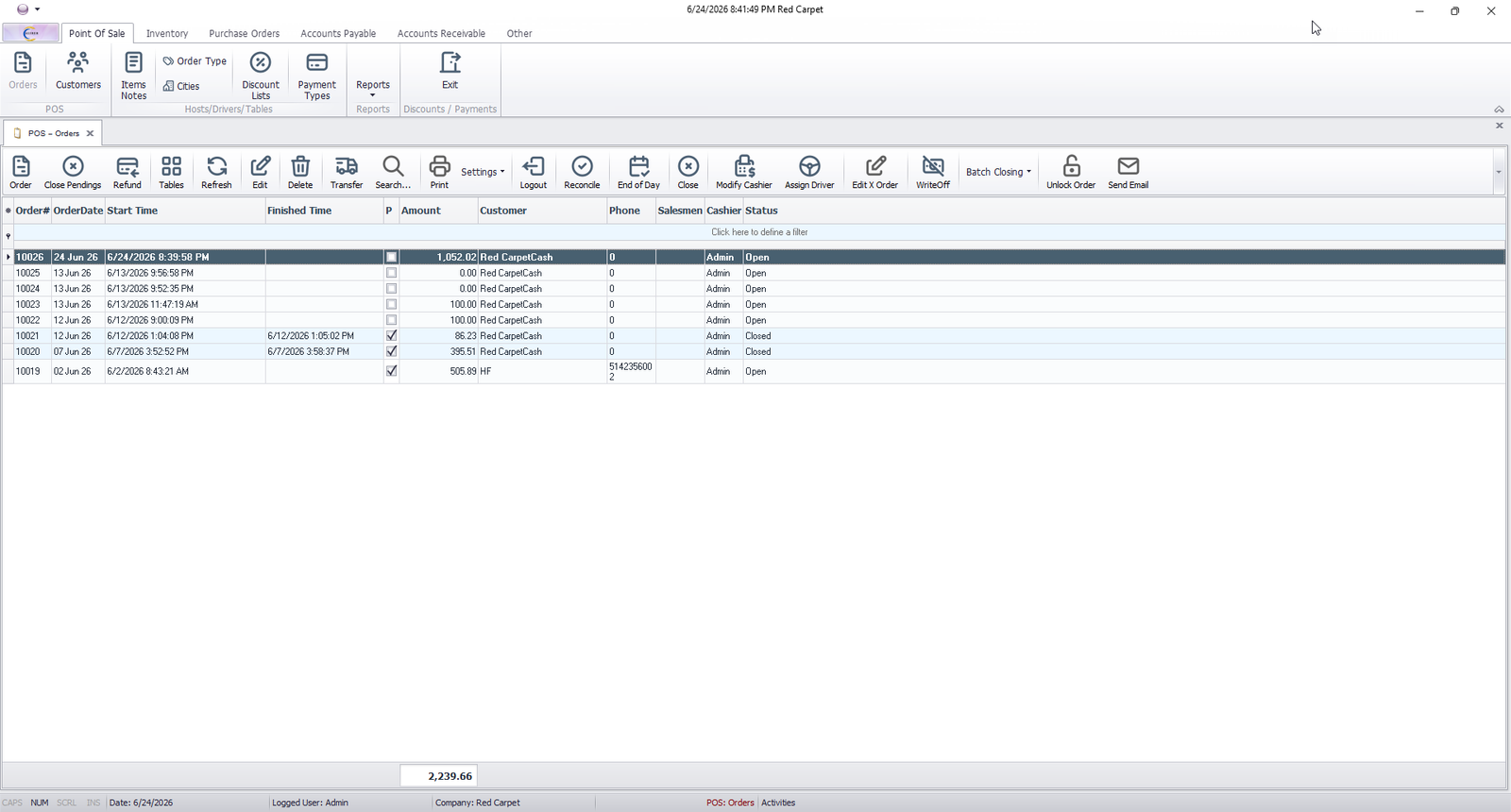Open the Accounts Payable tab
1511x812 pixels.
338,33
